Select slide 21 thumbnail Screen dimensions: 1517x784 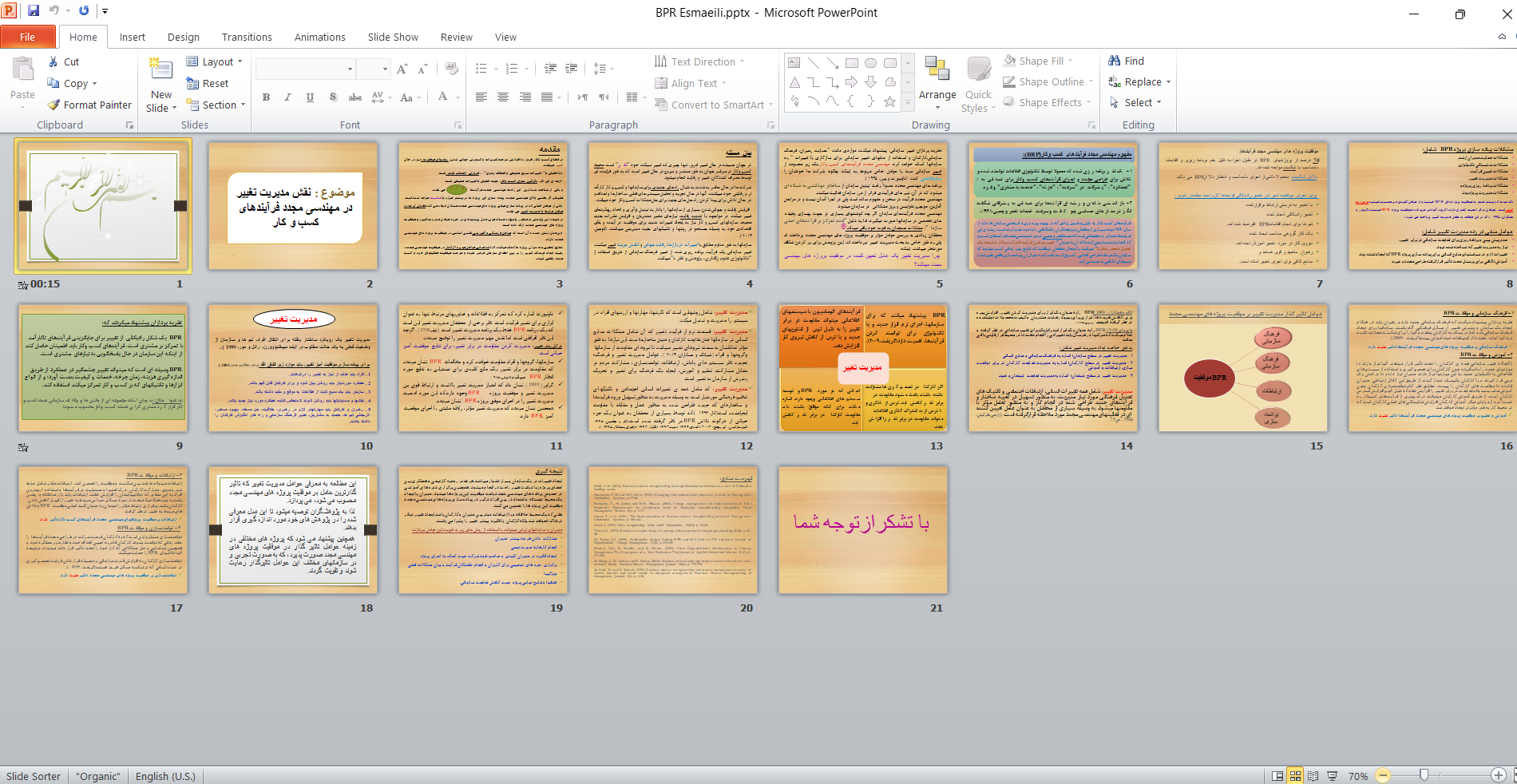(862, 530)
